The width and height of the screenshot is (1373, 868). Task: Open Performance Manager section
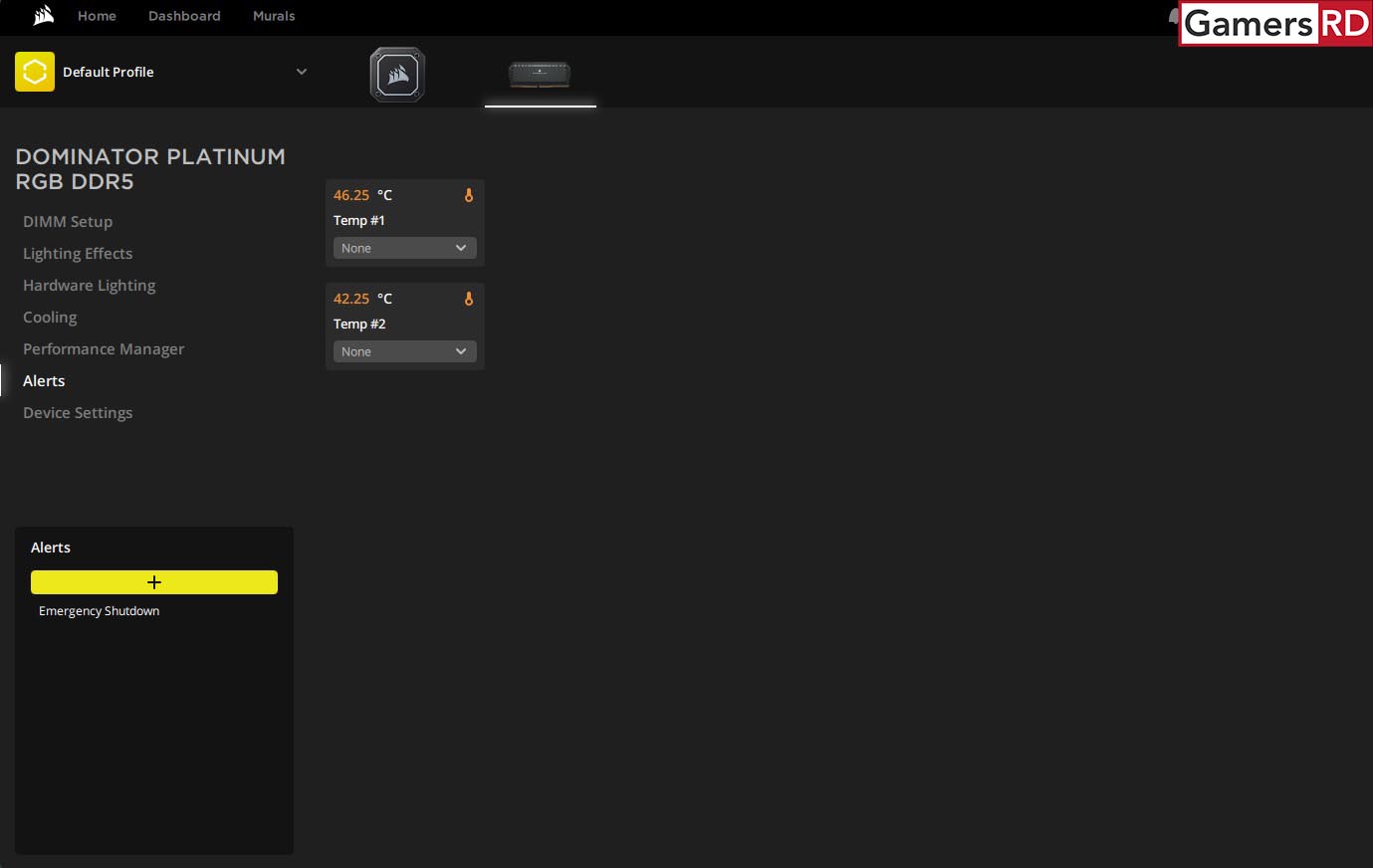[104, 348]
